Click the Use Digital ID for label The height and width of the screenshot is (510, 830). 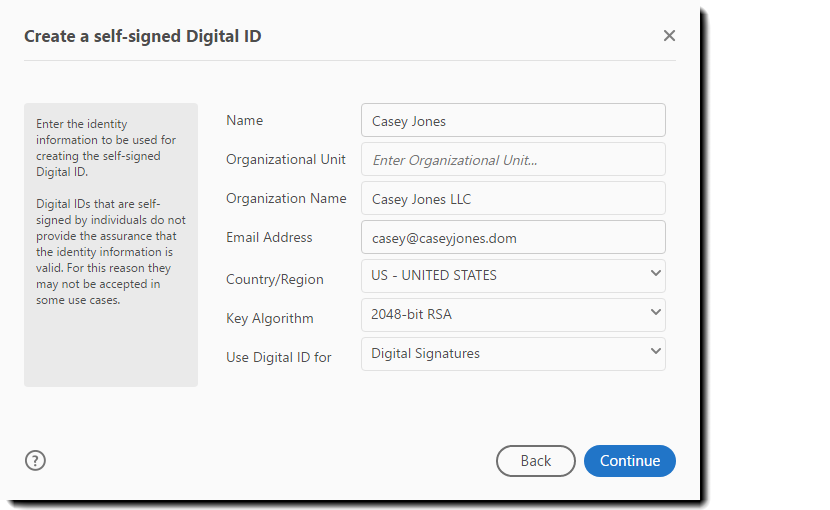pyautogui.click(x=278, y=357)
